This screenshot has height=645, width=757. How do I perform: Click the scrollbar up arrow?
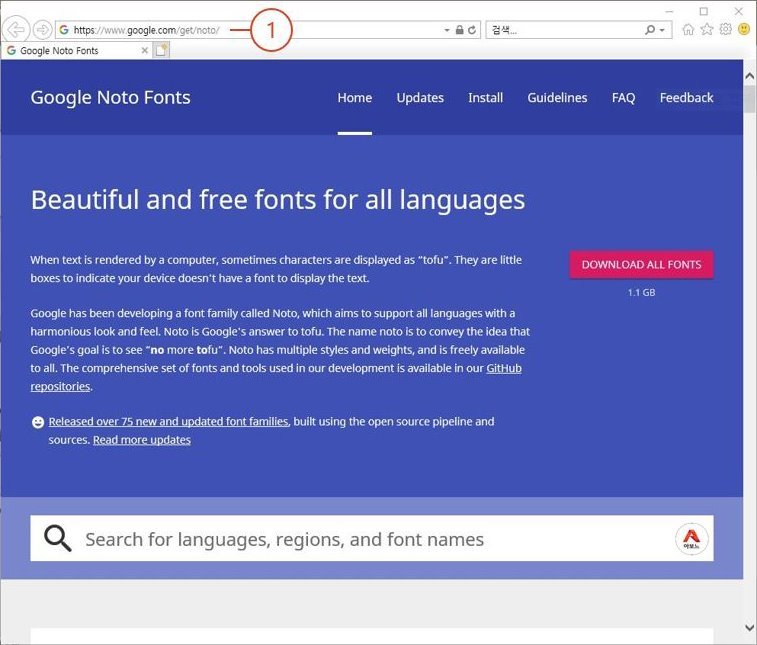tap(749, 76)
